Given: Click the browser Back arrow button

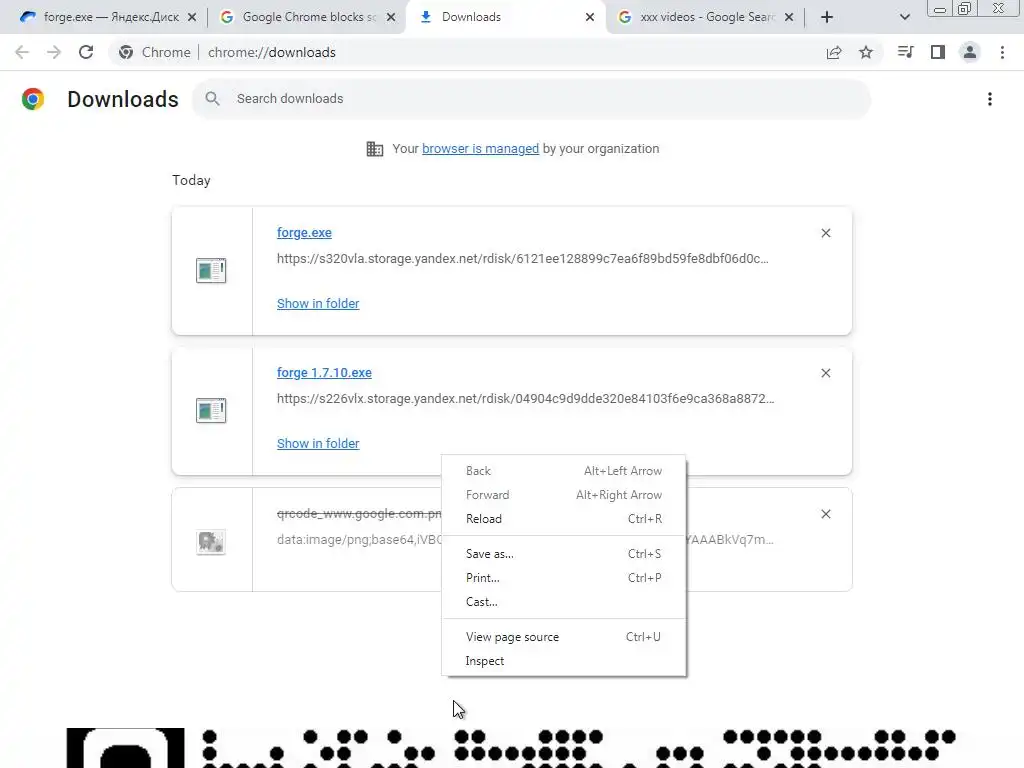Looking at the screenshot, I should 22,52.
